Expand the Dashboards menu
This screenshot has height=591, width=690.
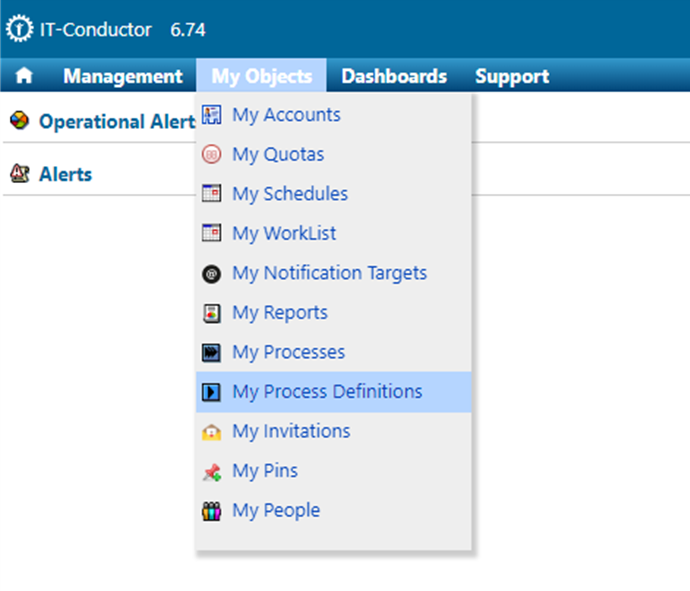pos(393,76)
